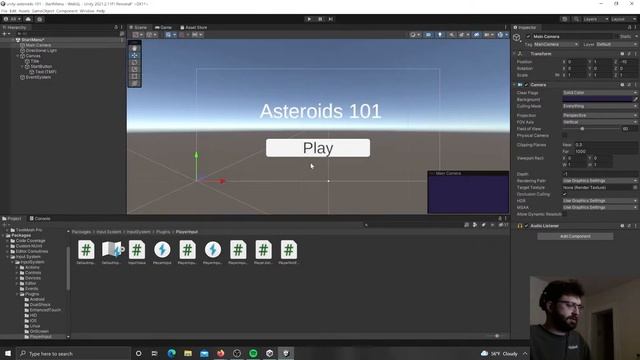Image resolution: width=640 pixels, height=360 pixels.
Task: Toggle the Occlusion Culling checkbox
Action: tap(564, 194)
